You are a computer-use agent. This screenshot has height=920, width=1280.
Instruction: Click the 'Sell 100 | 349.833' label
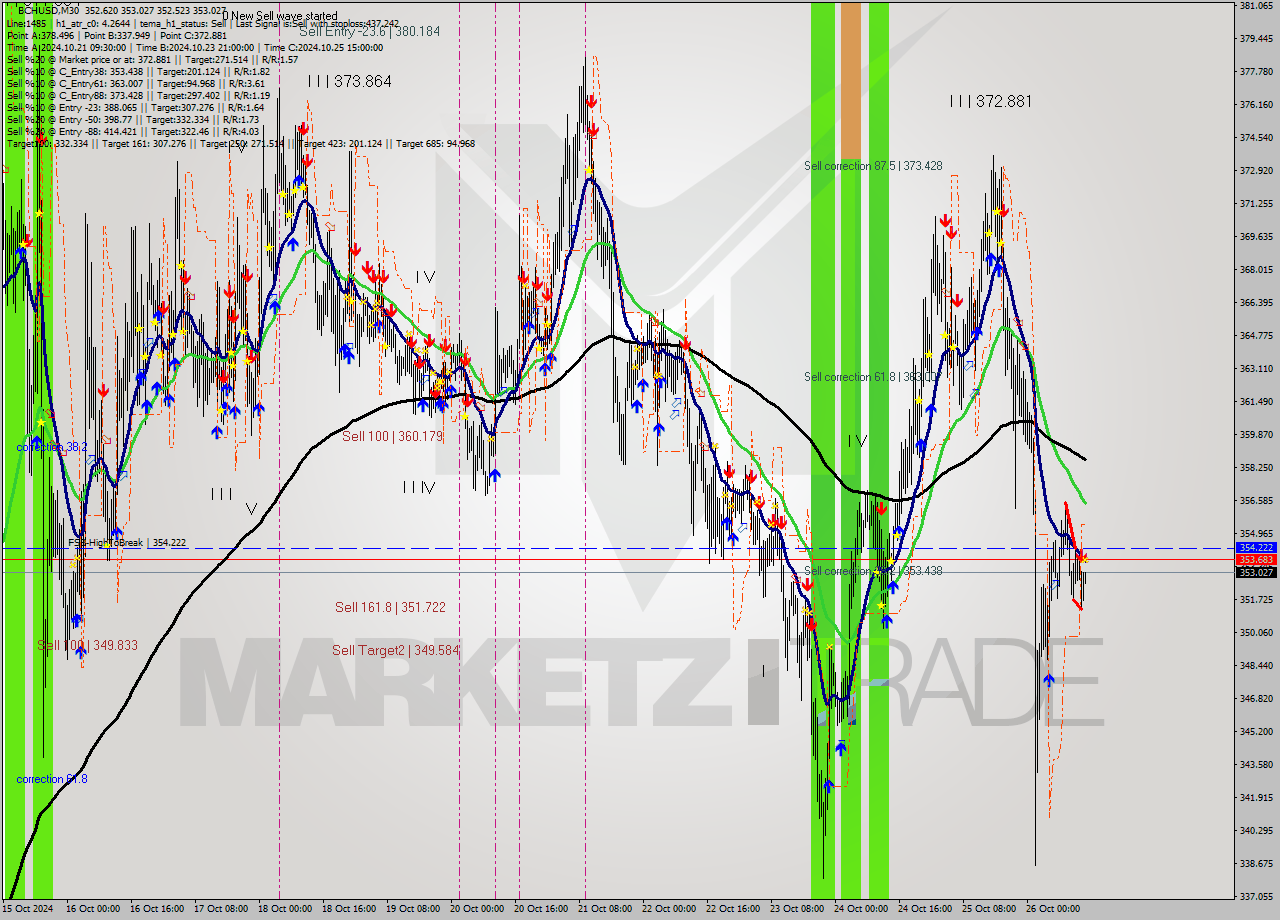point(87,645)
